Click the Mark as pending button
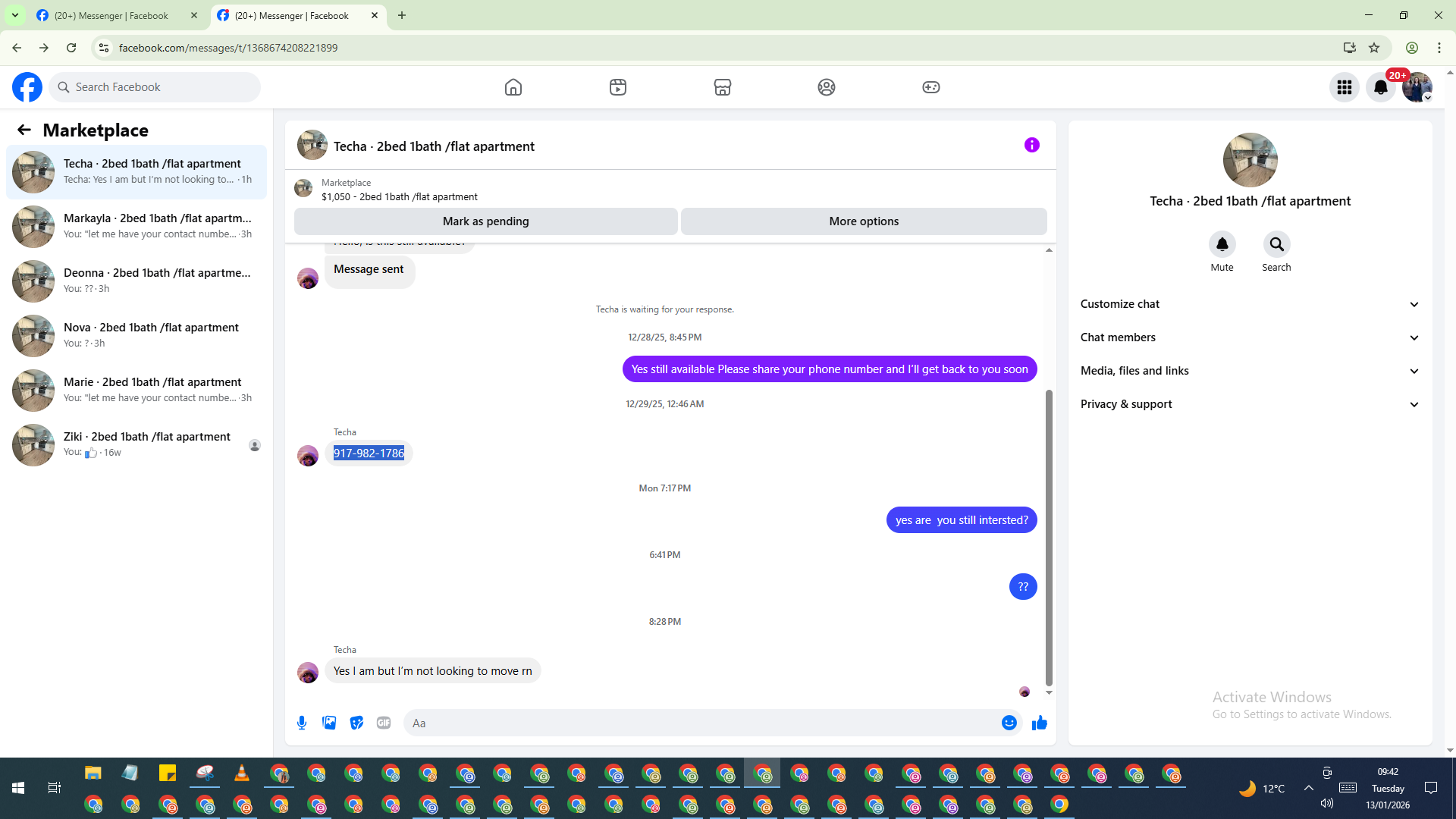Screen dimensions: 1456x819 [x=485, y=221]
